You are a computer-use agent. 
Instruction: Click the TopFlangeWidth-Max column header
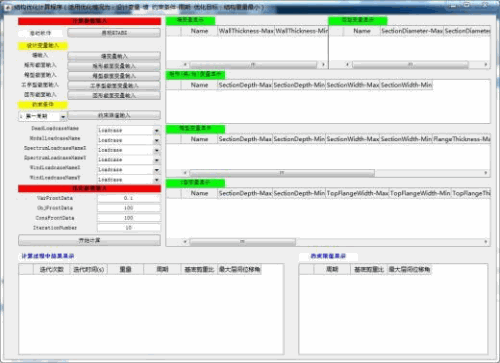pyautogui.click(x=357, y=193)
